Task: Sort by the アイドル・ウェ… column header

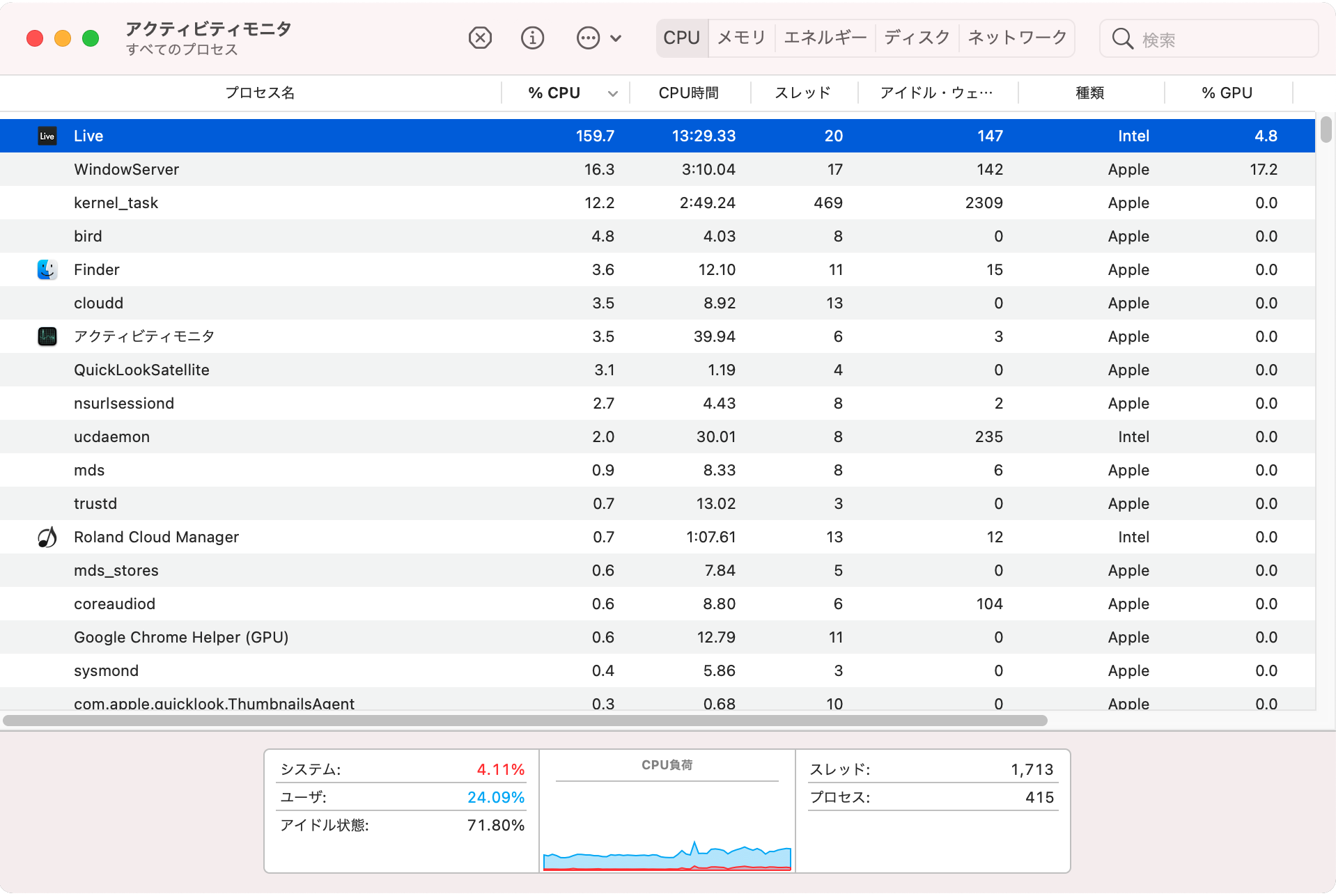Action: (x=937, y=93)
